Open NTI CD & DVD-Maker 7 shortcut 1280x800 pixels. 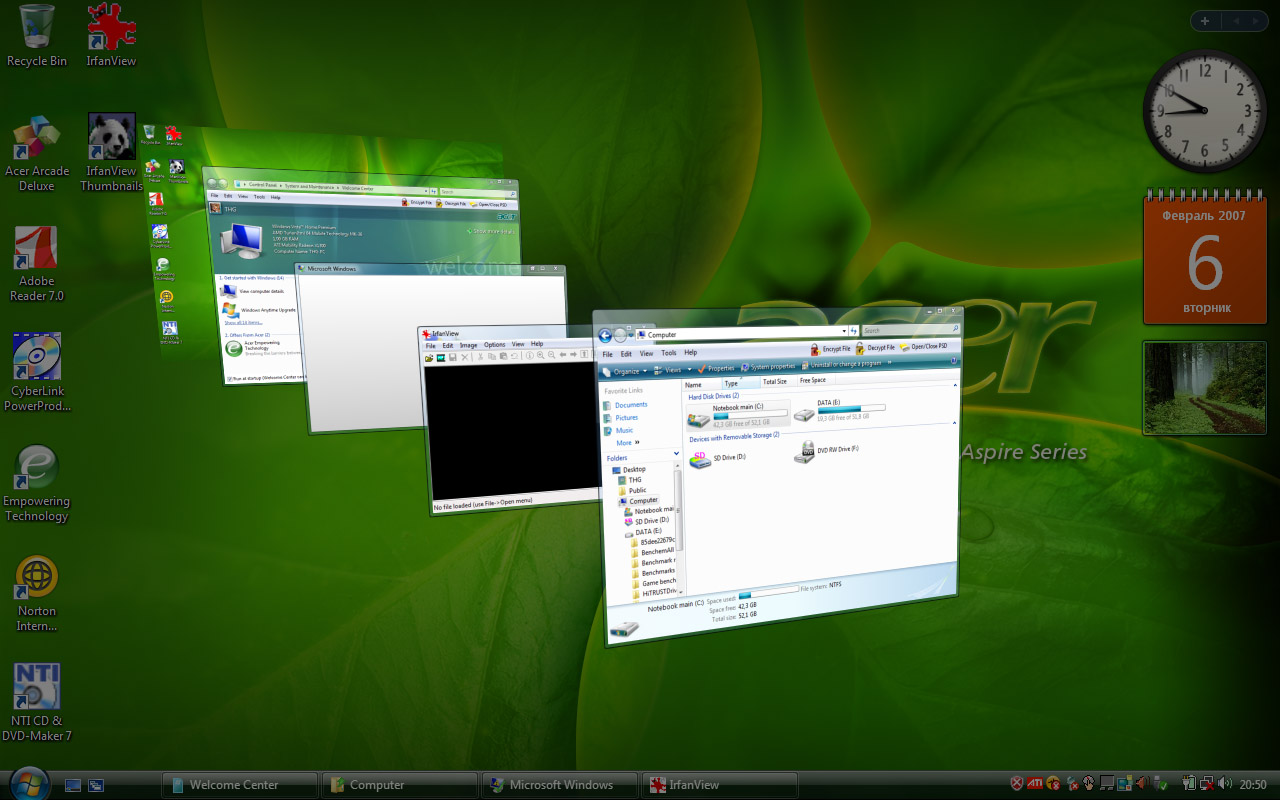pos(37,702)
